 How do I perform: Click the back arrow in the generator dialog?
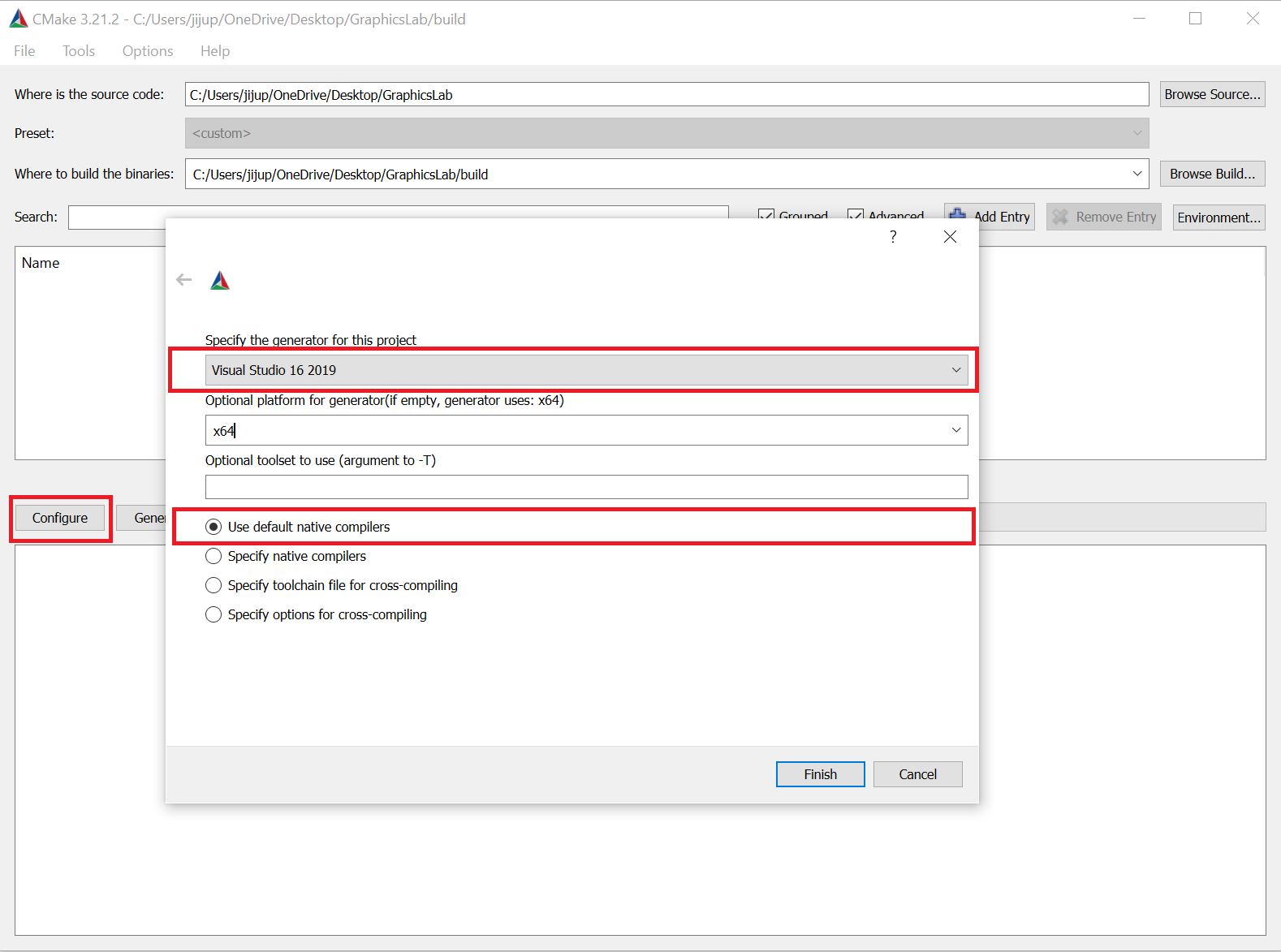point(184,280)
